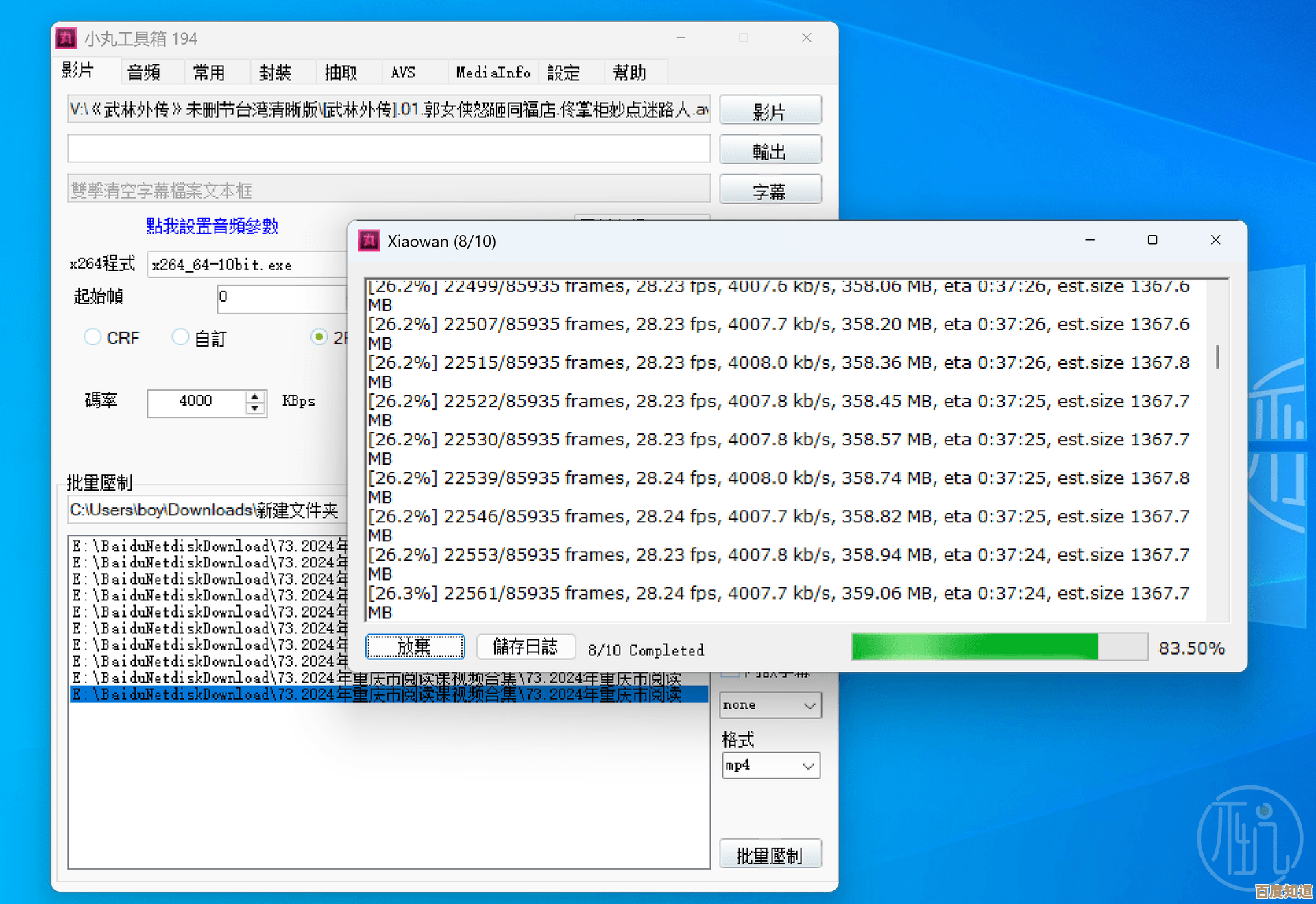Open the MediaInfo tab
The height and width of the screenshot is (904, 1316).
tap(493, 73)
